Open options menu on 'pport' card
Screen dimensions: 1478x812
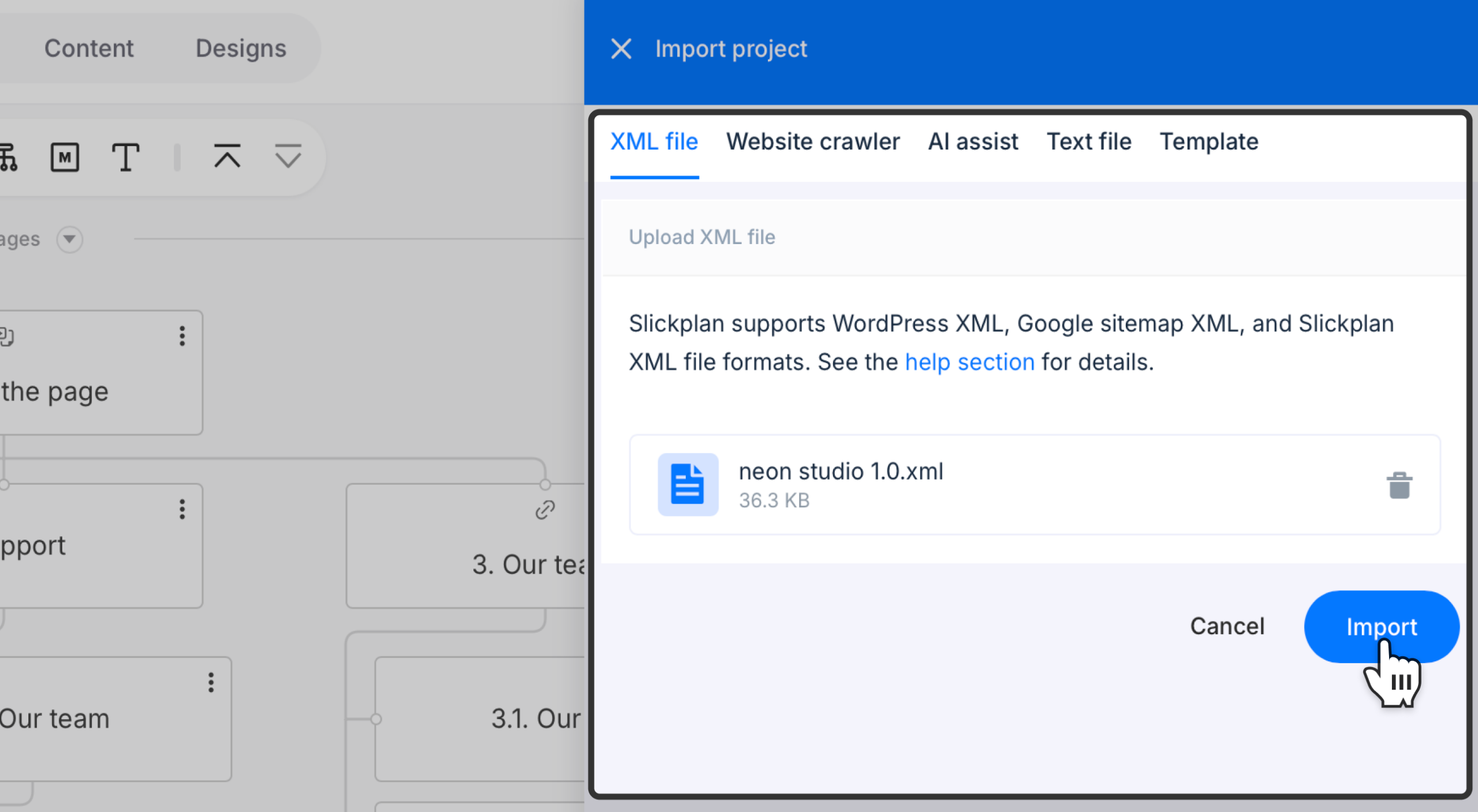pyautogui.click(x=182, y=509)
